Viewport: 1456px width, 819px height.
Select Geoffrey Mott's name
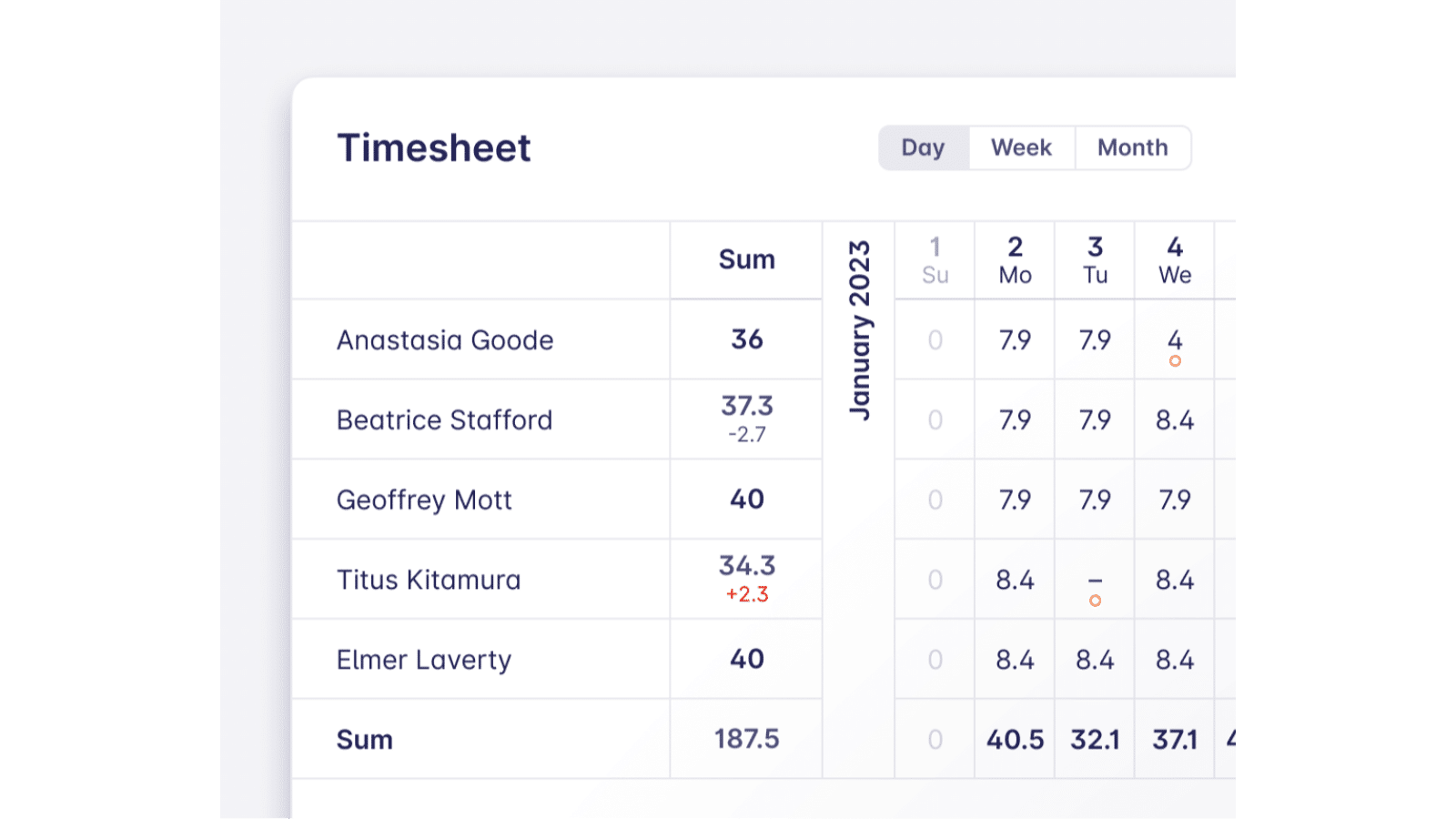[x=424, y=500]
